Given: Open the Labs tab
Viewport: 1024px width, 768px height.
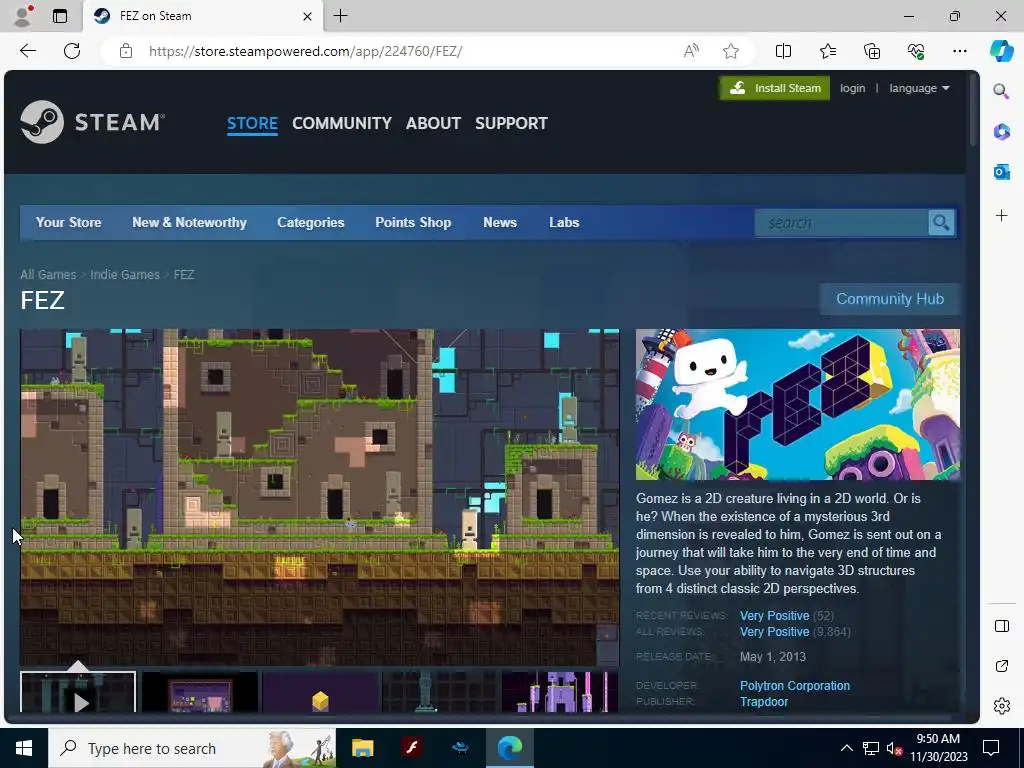Looking at the screenshot, I should [x=564, y=223].
